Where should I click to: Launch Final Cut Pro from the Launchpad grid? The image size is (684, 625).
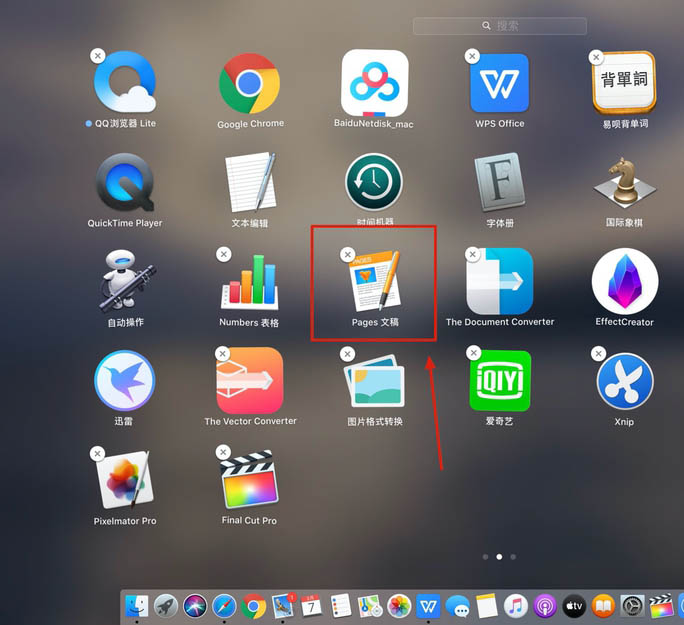[250, 480]
